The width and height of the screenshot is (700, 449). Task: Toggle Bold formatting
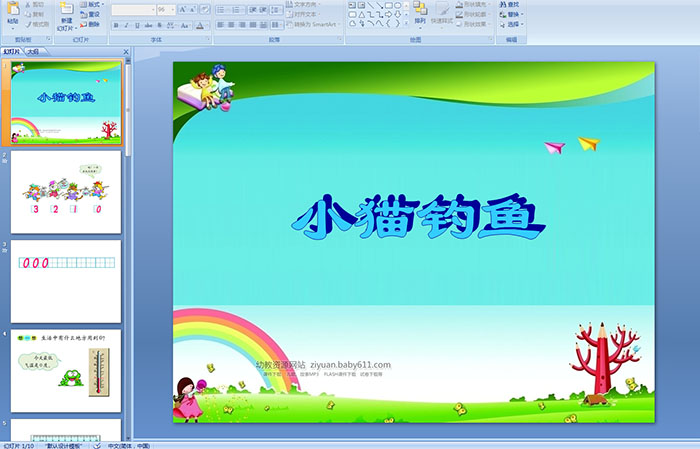point(116,25)
